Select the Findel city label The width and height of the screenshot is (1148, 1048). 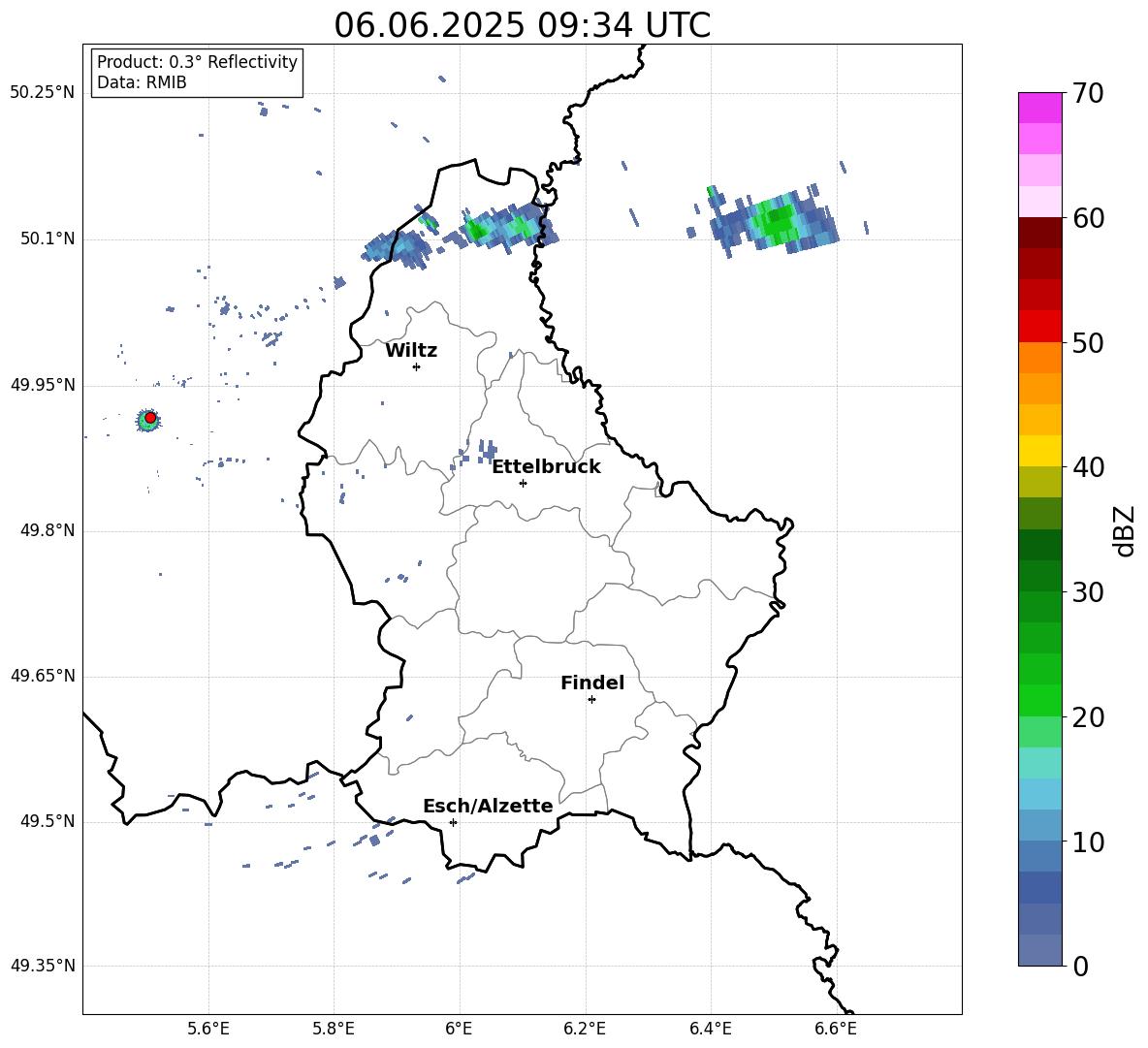592,683
